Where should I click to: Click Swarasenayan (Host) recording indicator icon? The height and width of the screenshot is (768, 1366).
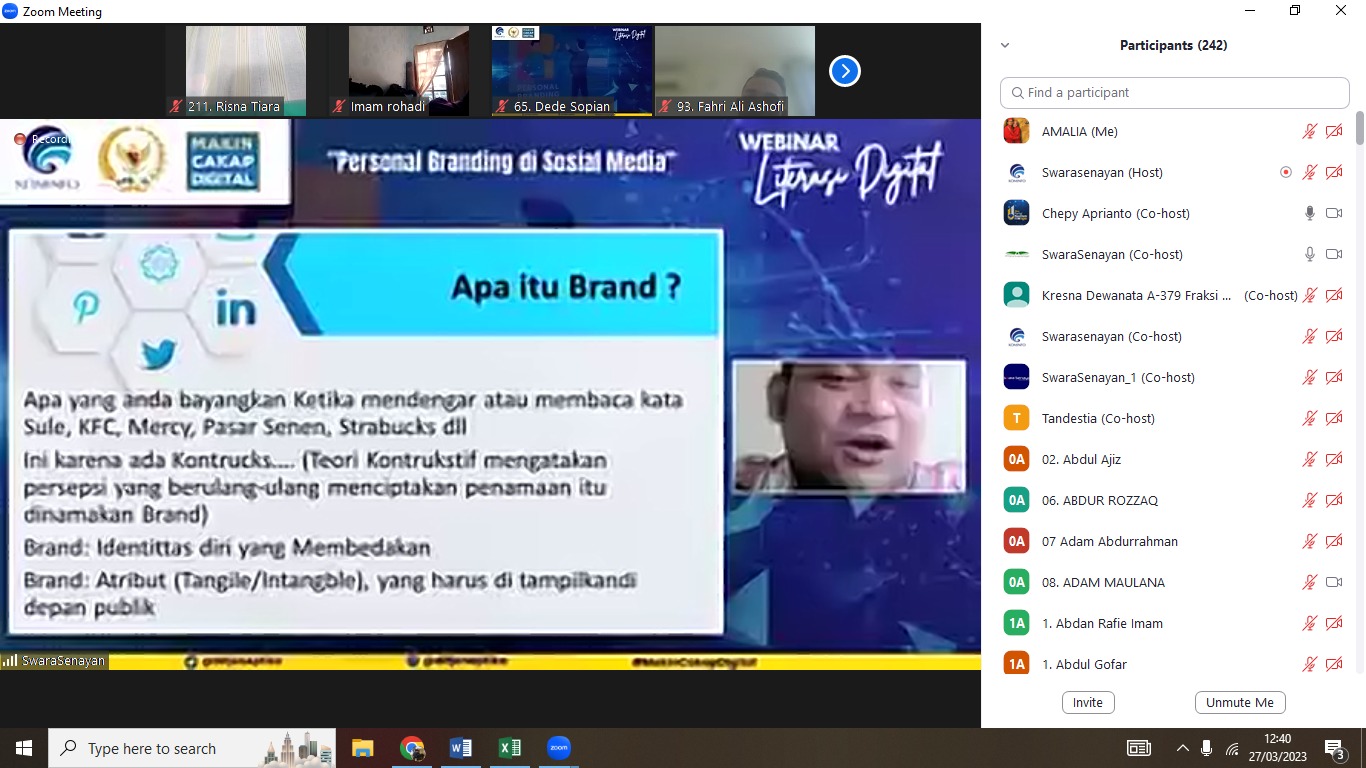tap(1286, 172)
